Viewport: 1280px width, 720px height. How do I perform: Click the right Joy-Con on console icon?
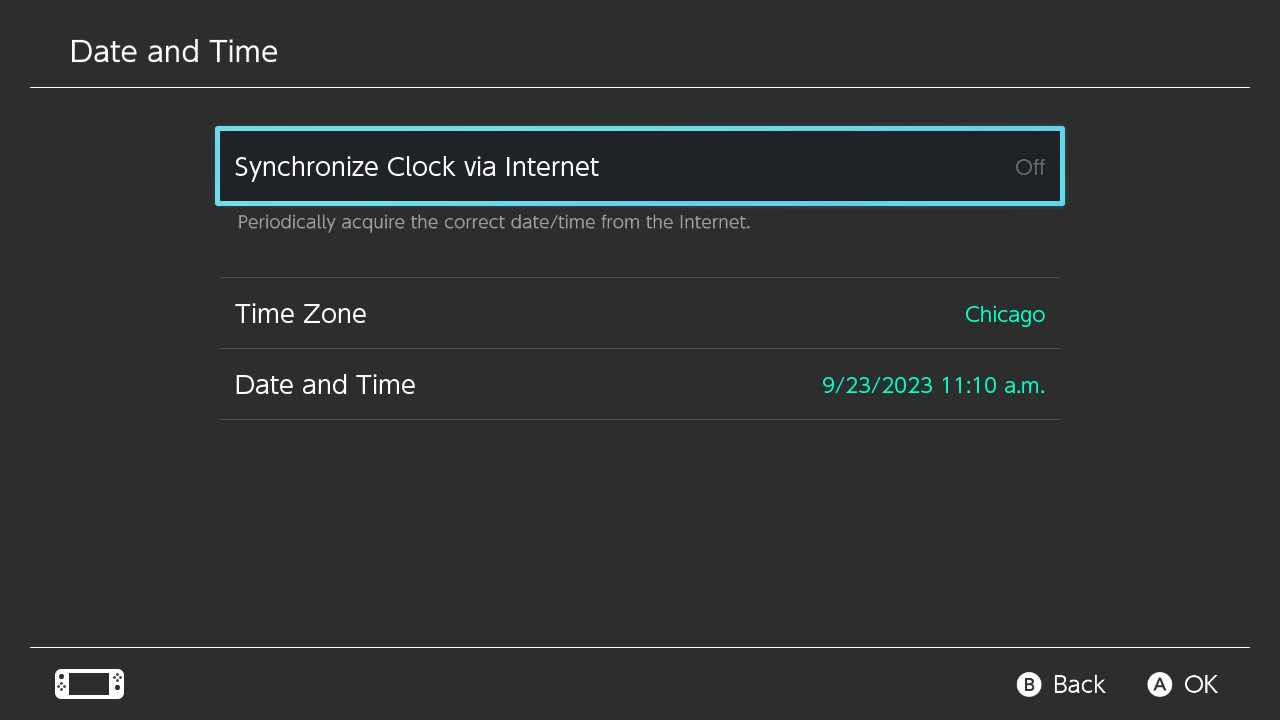116,684
